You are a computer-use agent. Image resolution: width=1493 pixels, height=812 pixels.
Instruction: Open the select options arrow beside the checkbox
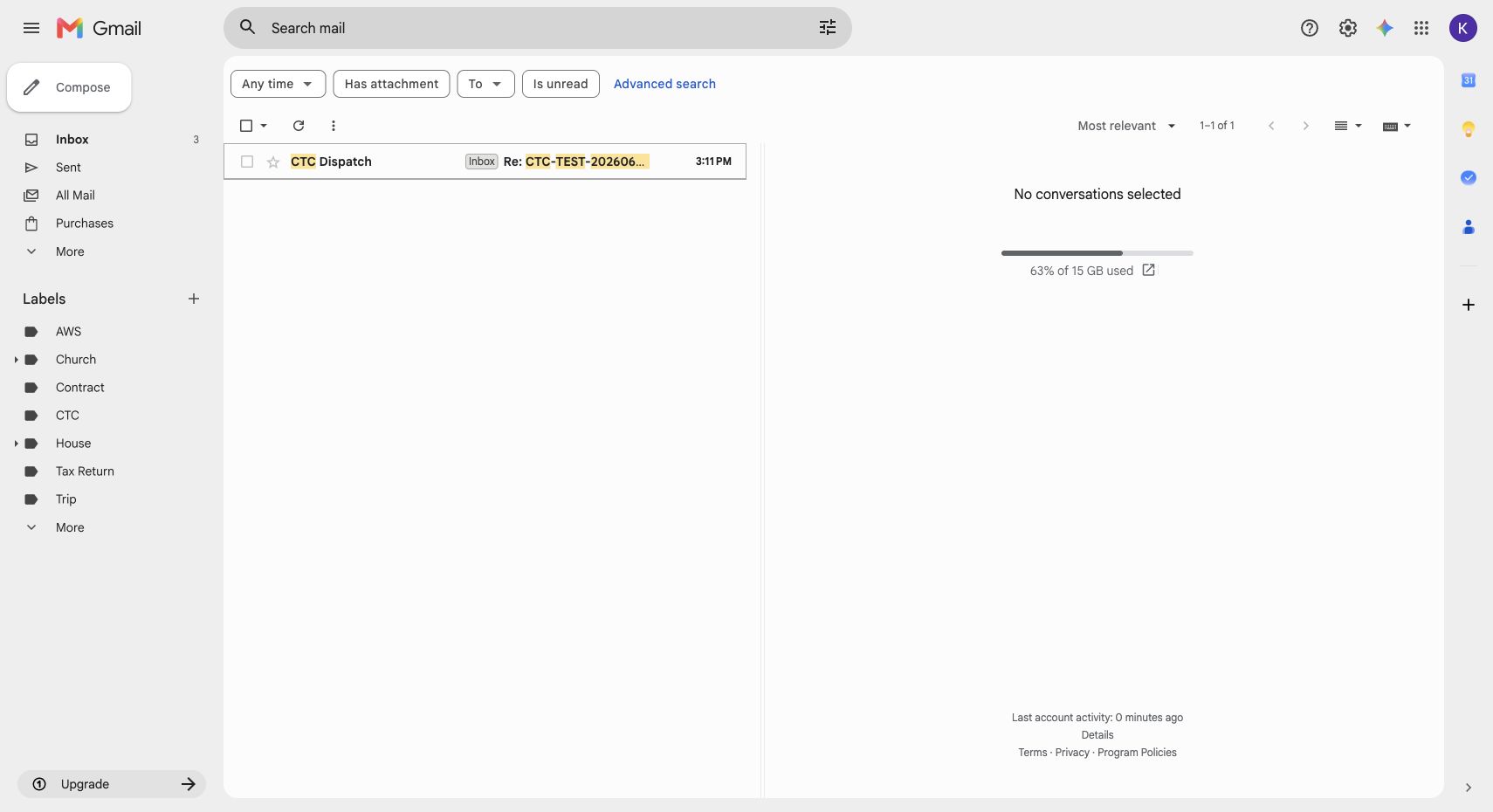(264, 126)
